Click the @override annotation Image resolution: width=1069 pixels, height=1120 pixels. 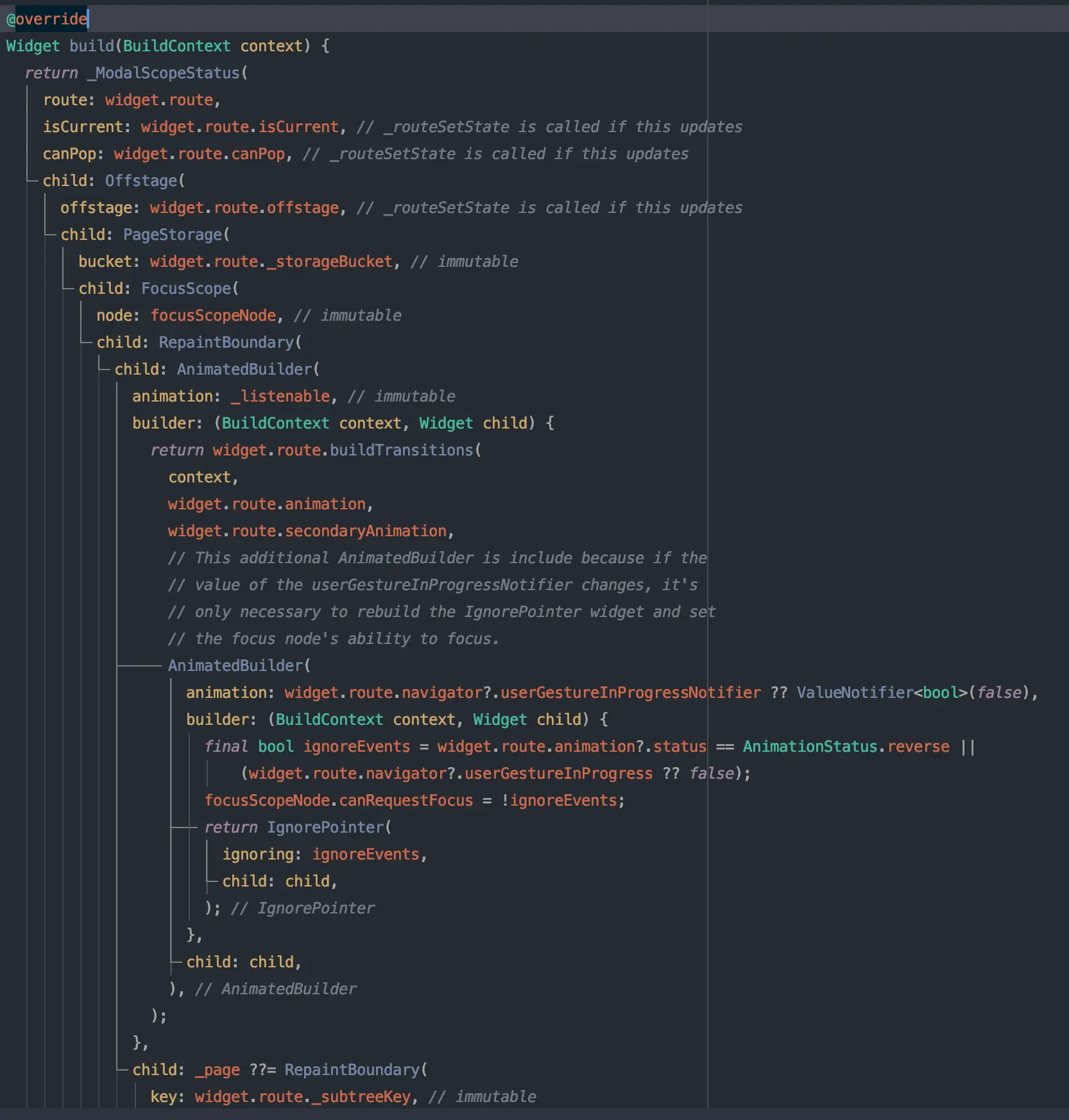click(47, 19)
